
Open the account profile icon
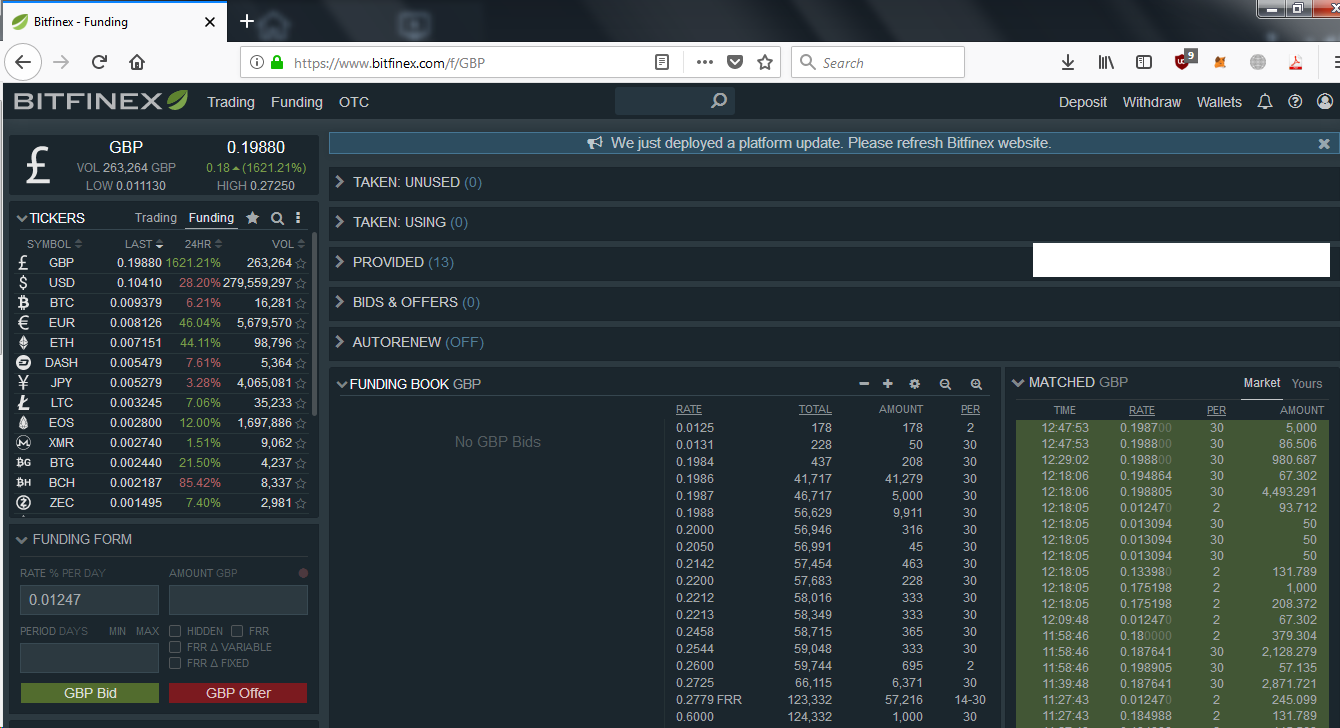click(x=1326, y=102)
